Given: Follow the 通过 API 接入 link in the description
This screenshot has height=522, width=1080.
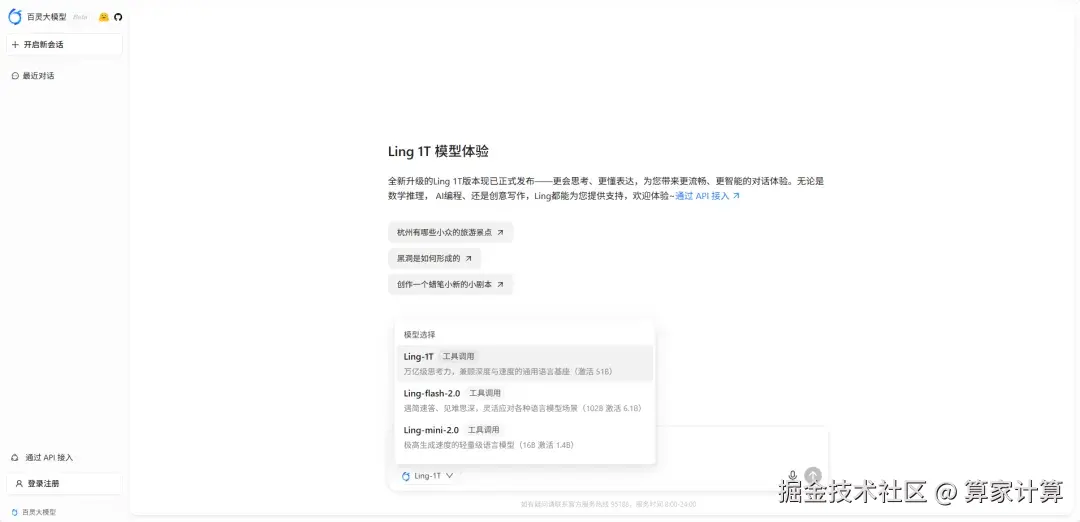Looking at the screenshot, I should [x=707, y=196].
